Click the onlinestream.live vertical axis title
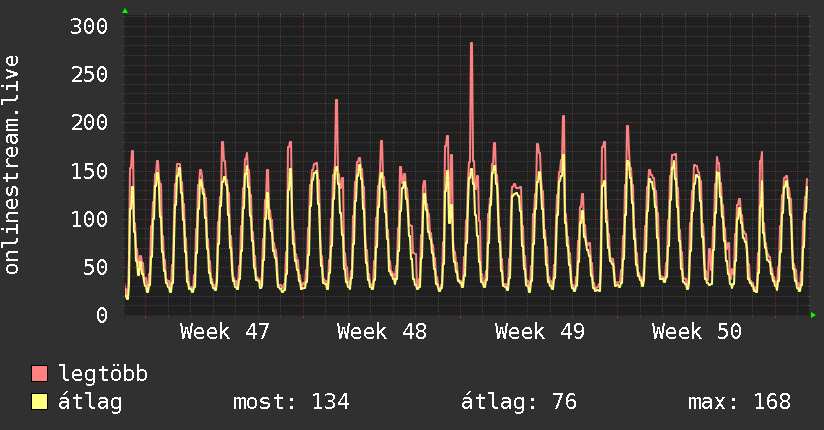This screenshot has height=430, width=824. point(13,165)
